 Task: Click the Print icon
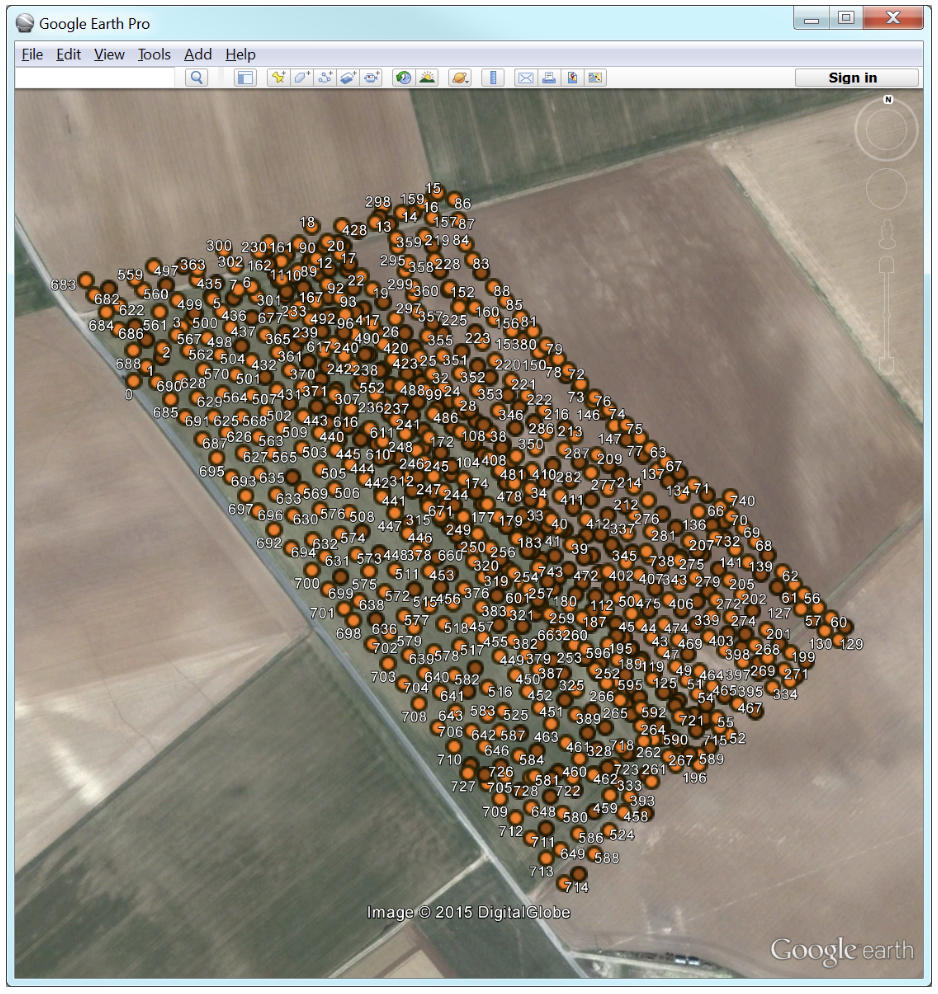(549, 78)
